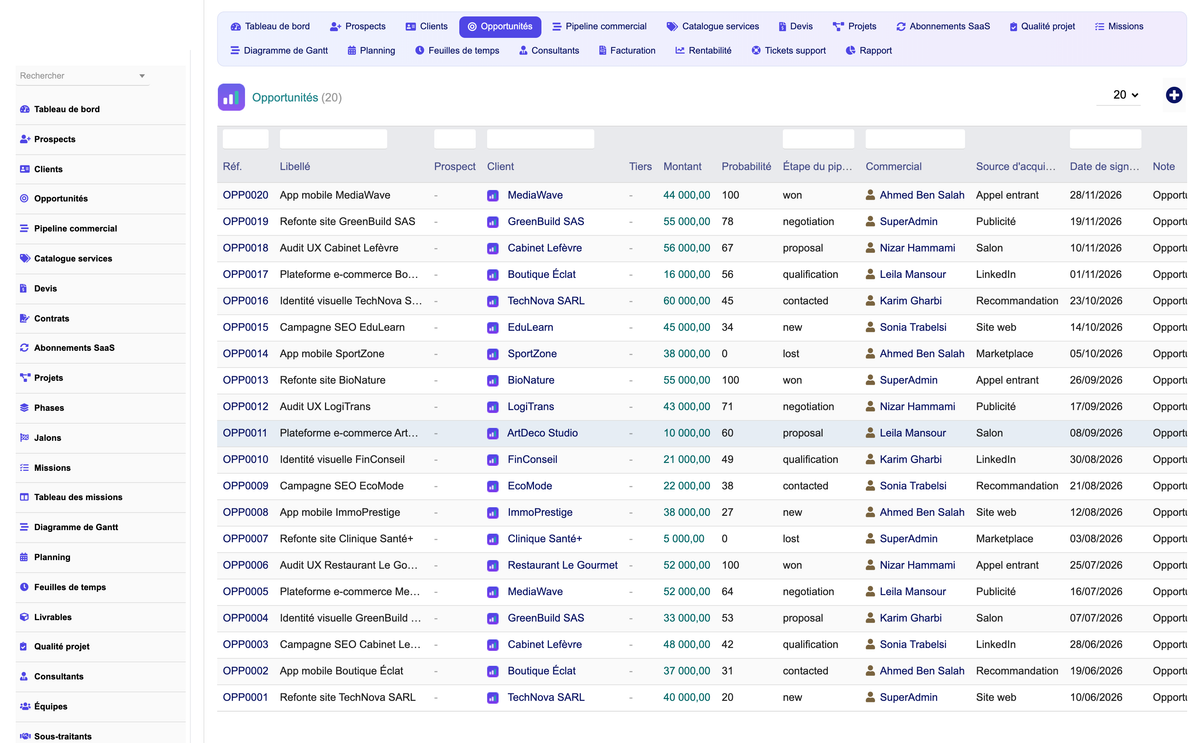Sort by the Montant column header
This screenshot has width=1200, height=743.
683,167
